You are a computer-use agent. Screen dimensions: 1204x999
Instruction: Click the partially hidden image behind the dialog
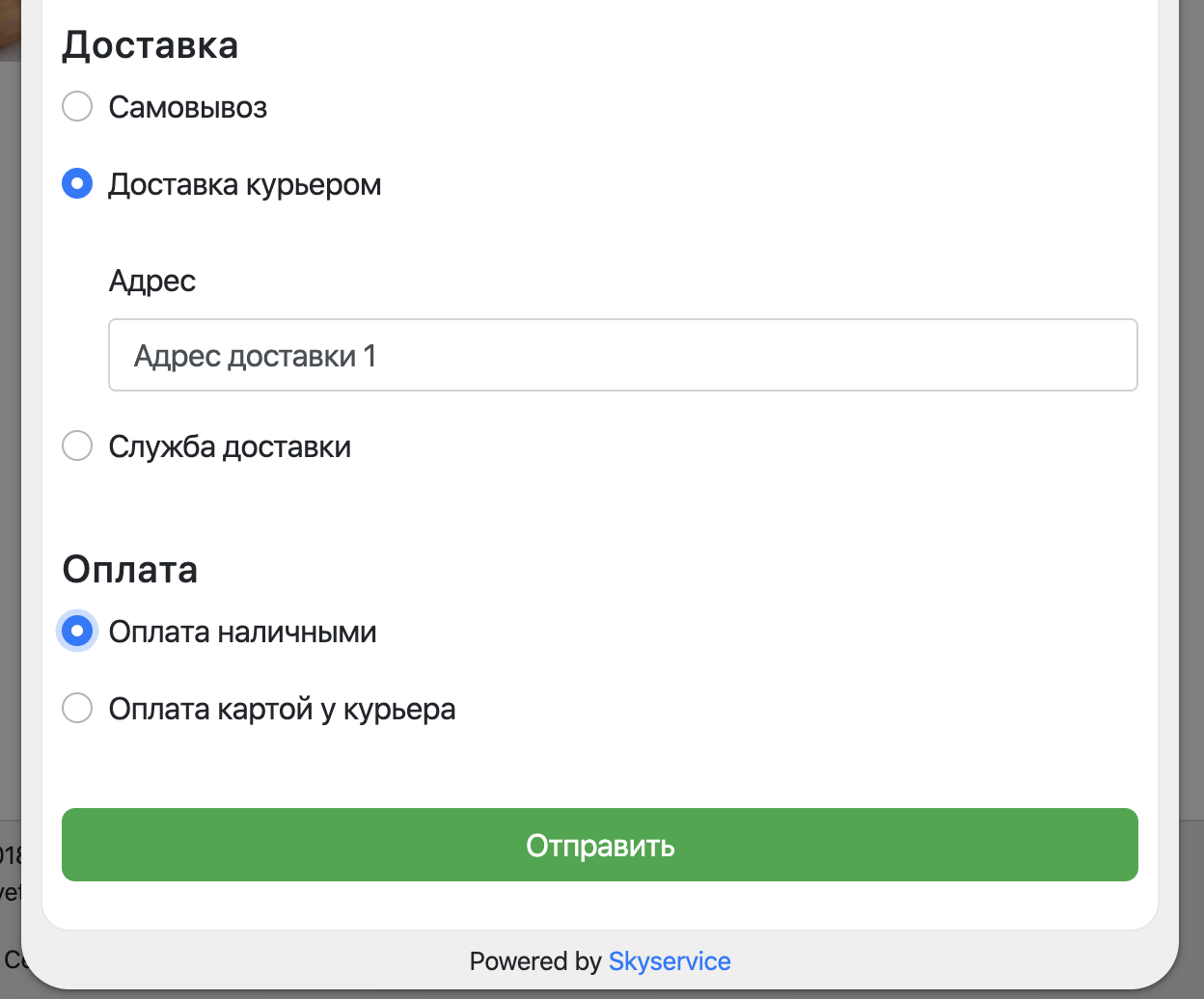pyautogui.click(x=9, y=29)
